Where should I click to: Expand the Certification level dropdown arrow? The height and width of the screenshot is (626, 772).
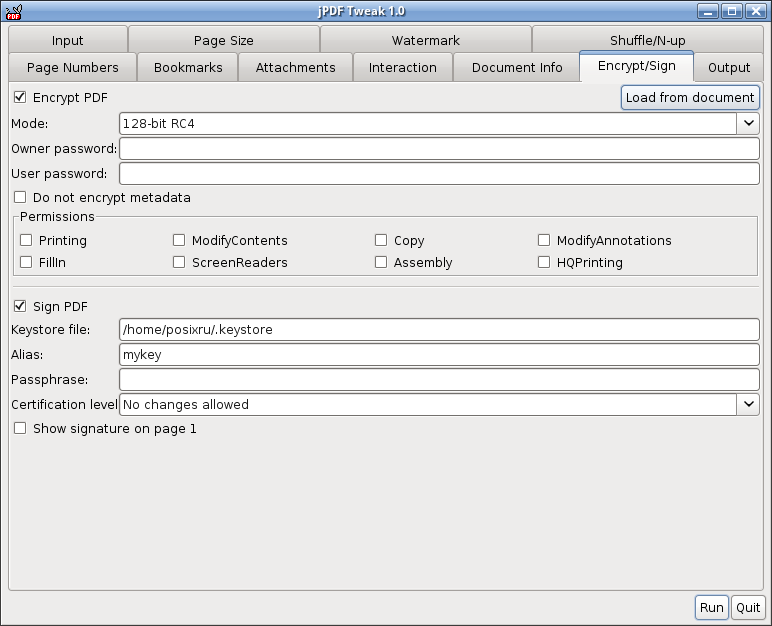pos(748,404)
